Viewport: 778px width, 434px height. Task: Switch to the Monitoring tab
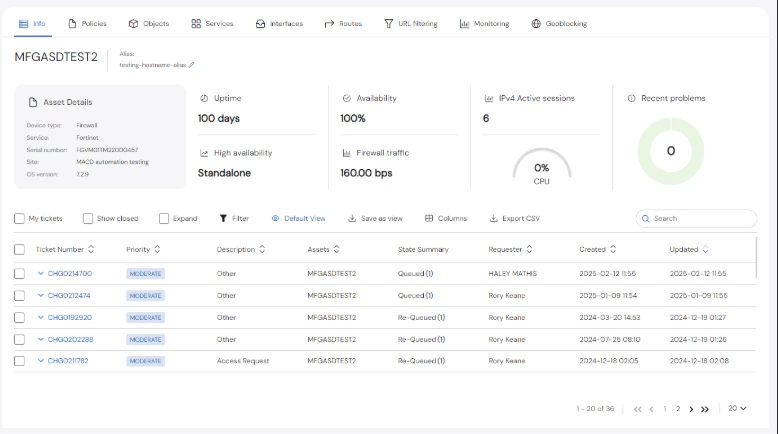coord(484,23)
